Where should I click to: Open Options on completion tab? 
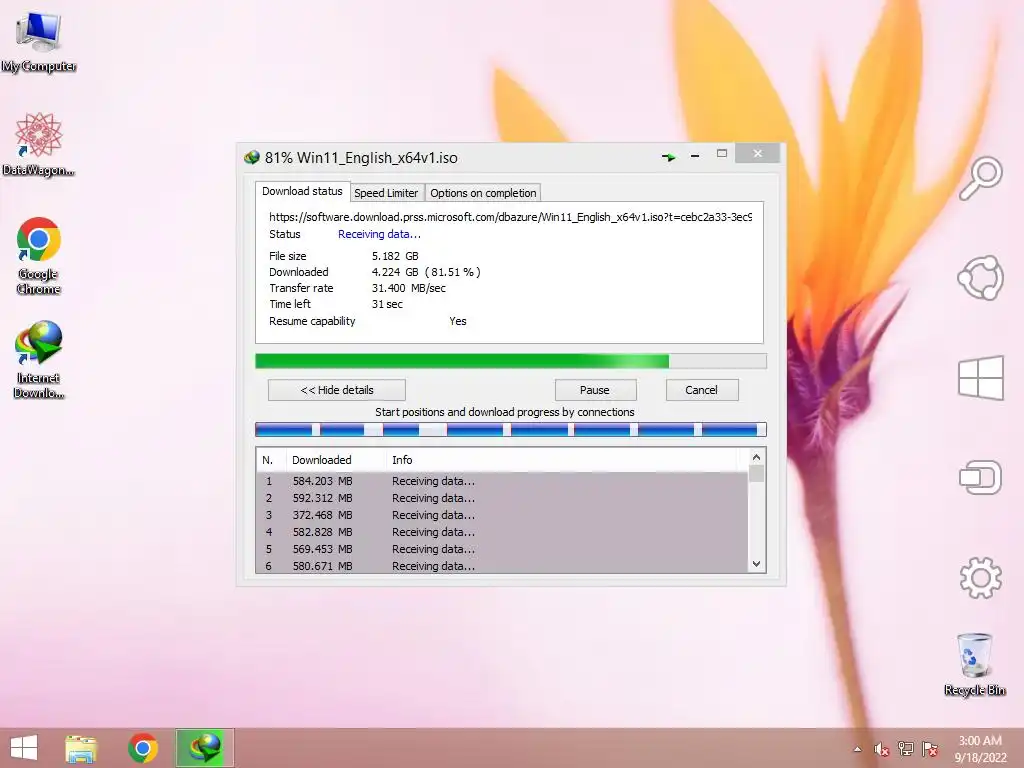pos(483,193)
